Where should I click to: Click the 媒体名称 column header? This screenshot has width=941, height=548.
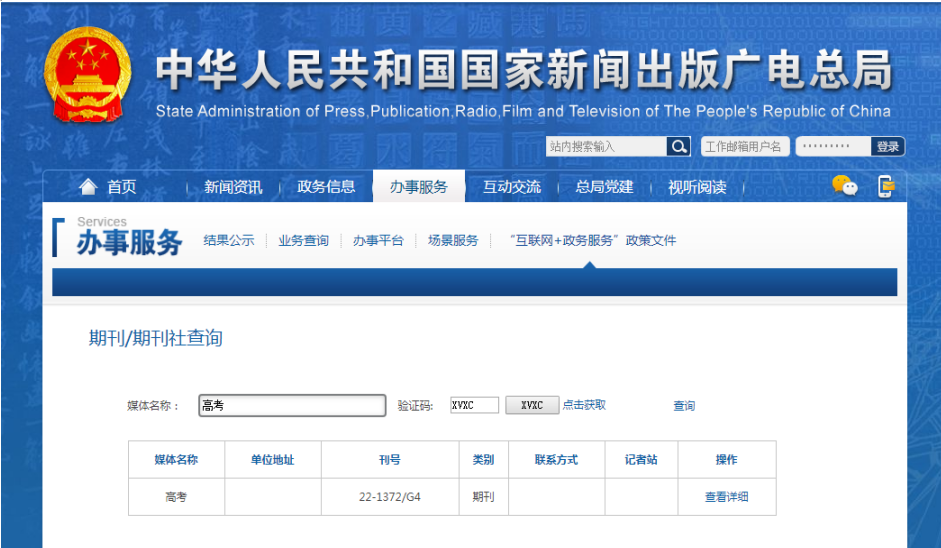tap(176, 460)
